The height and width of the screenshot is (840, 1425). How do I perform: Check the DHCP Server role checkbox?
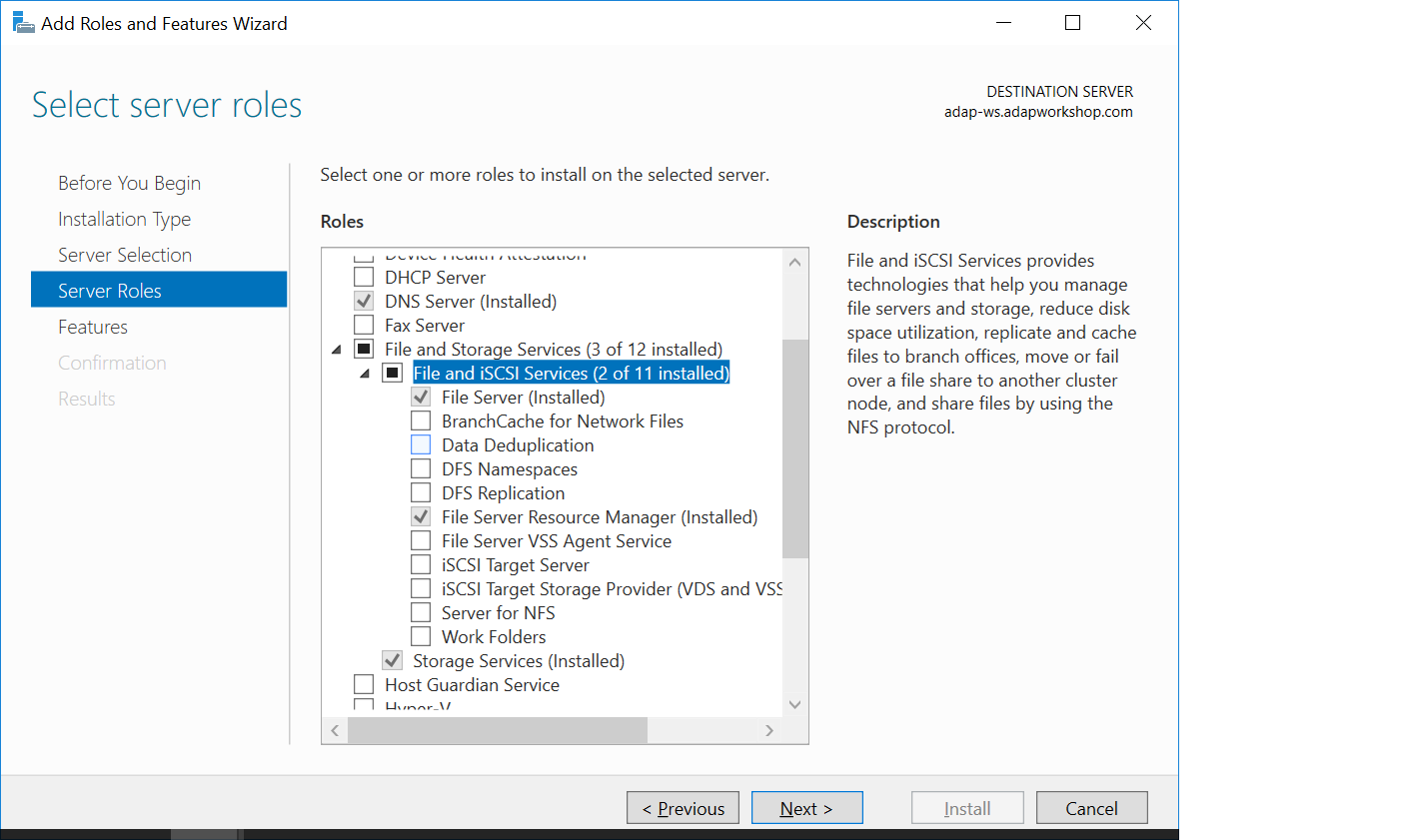pos(364,277)
